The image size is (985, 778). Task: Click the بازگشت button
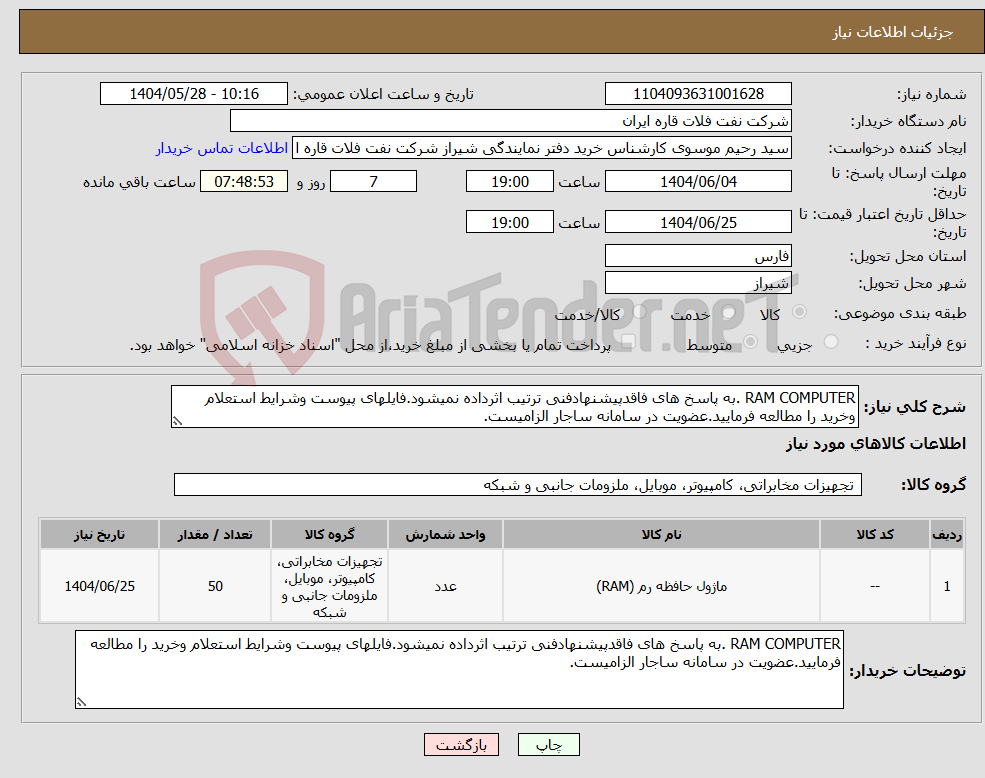click(x=460, y=744)
